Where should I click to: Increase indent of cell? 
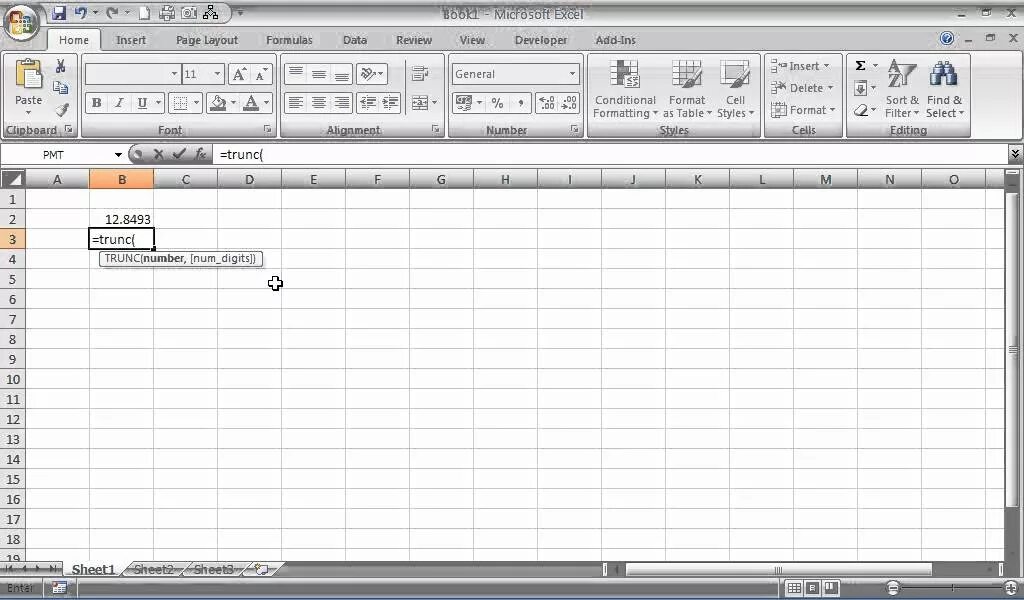tap(391, 103)
